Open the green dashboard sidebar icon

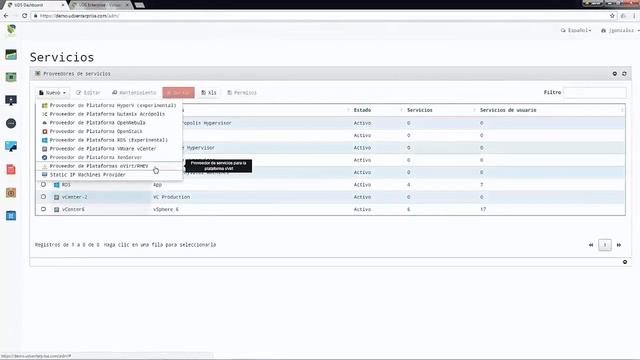11,54
